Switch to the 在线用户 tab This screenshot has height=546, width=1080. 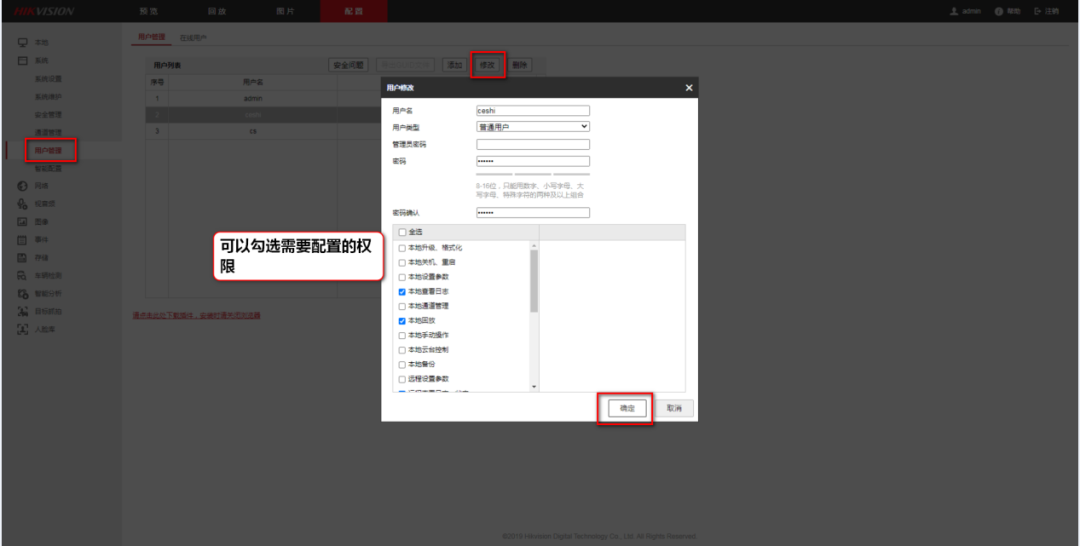pyautogui.click(x=193, y=37)
